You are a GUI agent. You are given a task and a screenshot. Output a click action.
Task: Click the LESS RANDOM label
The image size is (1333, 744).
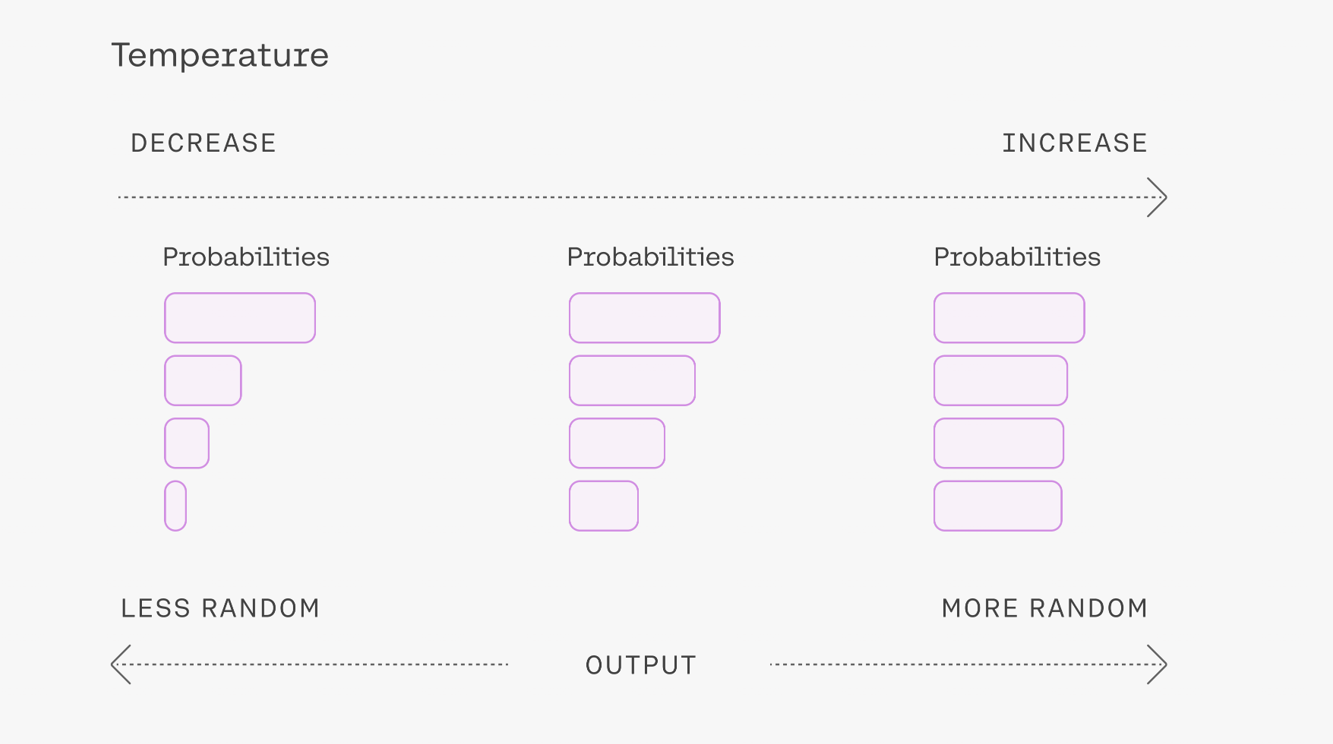[220, 608]
